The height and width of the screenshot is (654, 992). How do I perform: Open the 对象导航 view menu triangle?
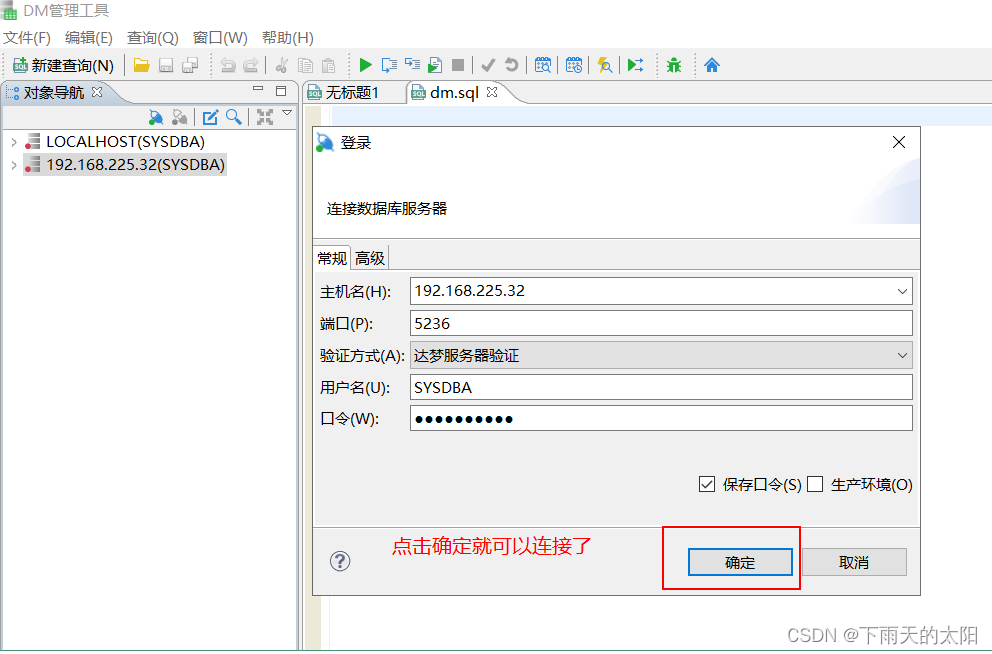point(287,113)
